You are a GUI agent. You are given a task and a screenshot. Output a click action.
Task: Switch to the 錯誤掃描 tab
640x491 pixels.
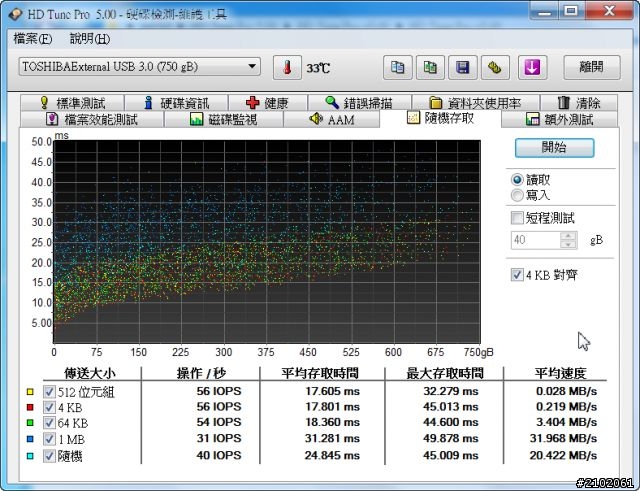click(x=360, y=103)
